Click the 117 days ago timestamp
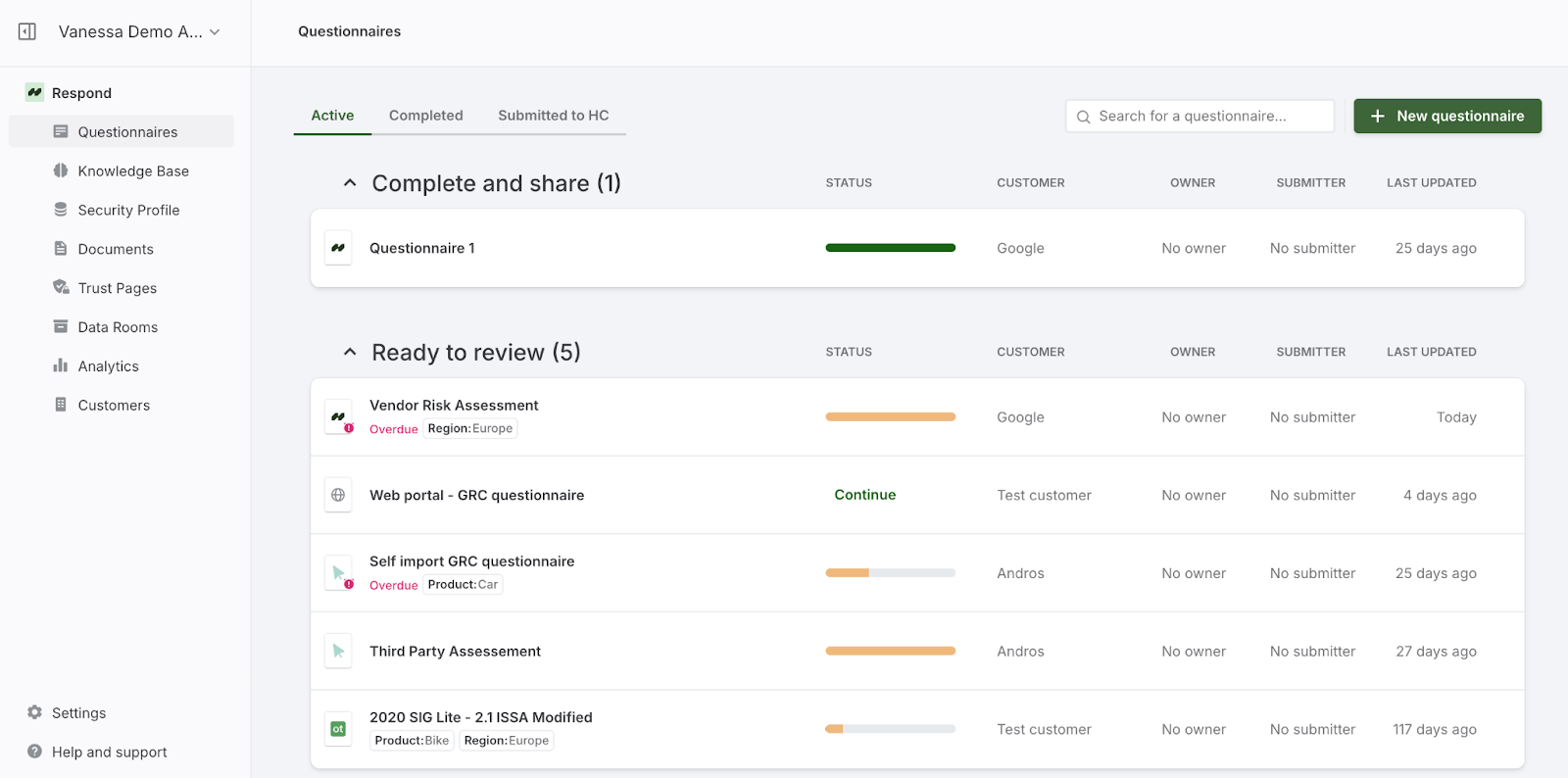 coord(1435,729)
